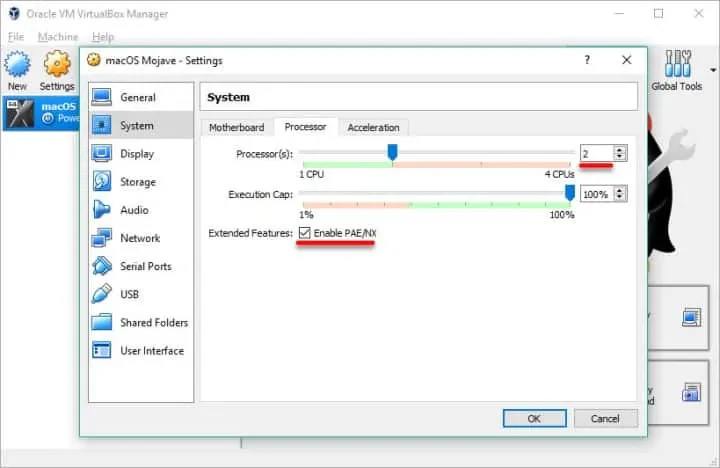Expand the Global Tools dropdown arrow
The width and height of the screenshot is (720, 468).
[713, 70]
